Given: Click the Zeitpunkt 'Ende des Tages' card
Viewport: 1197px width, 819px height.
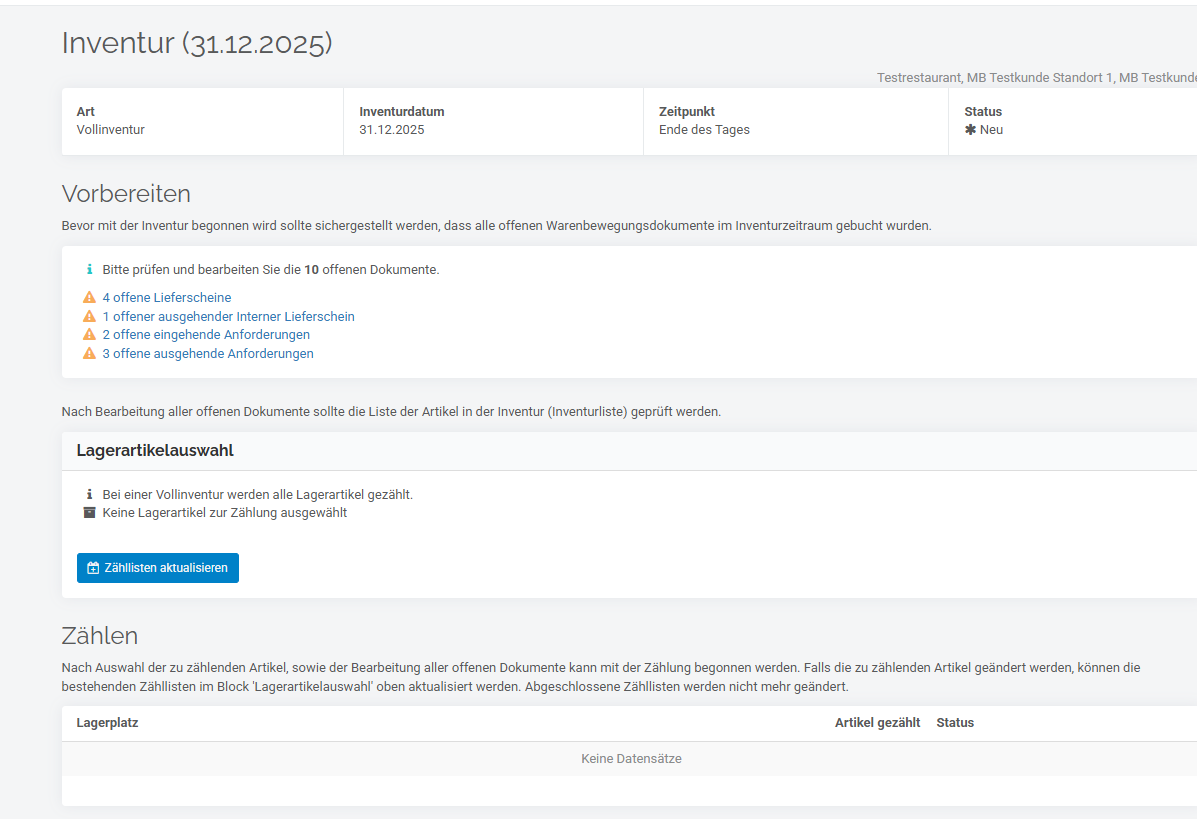Looking at the screenshot, I should click(795, 121).
